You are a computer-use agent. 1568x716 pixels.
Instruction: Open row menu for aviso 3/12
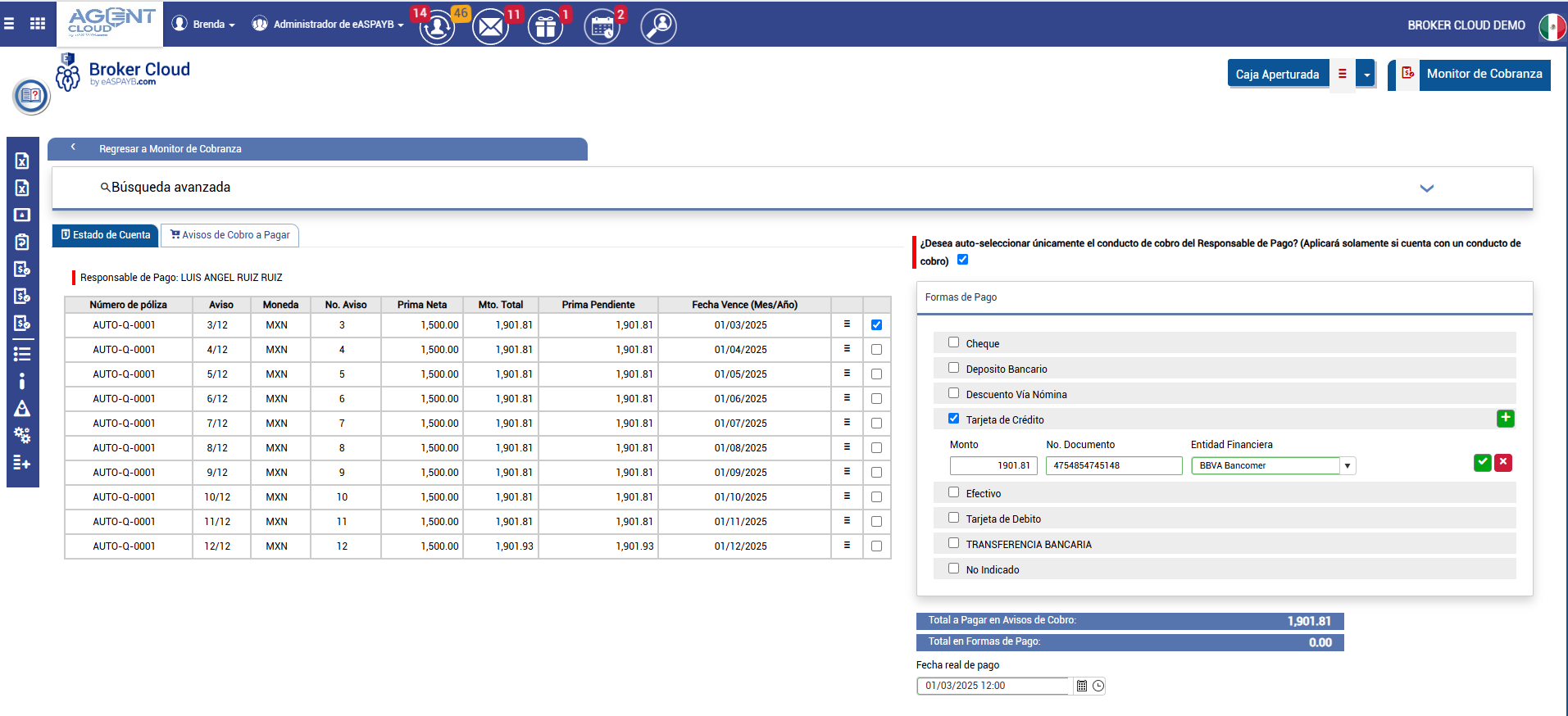pyautogui.click(x=847, y=324)
